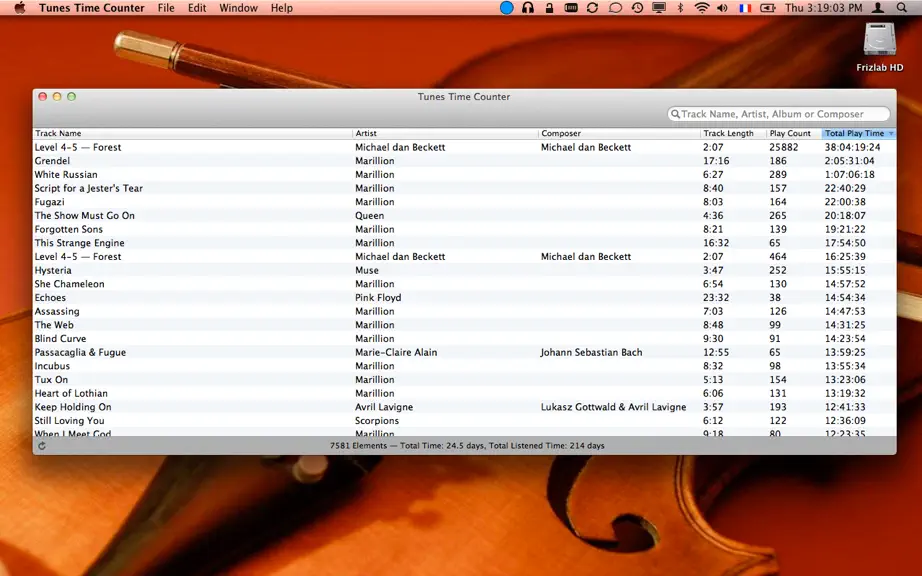Click the refresh icon in status bar
The height and width of the screenshot is (576, 922).
42,446
